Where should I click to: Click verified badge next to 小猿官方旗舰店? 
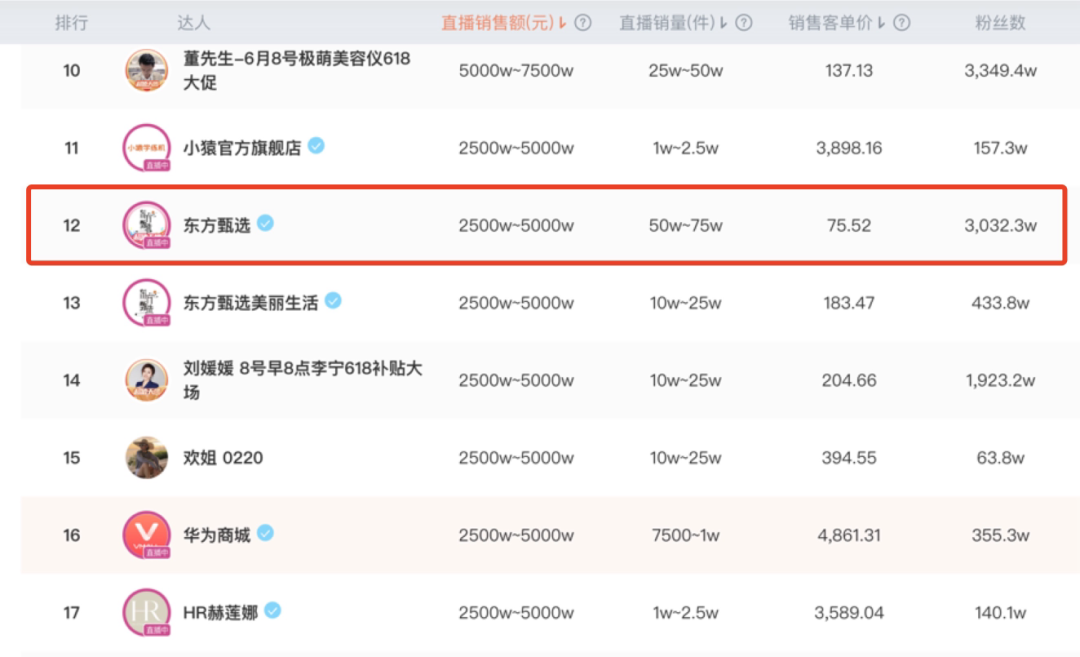point(316,146)
